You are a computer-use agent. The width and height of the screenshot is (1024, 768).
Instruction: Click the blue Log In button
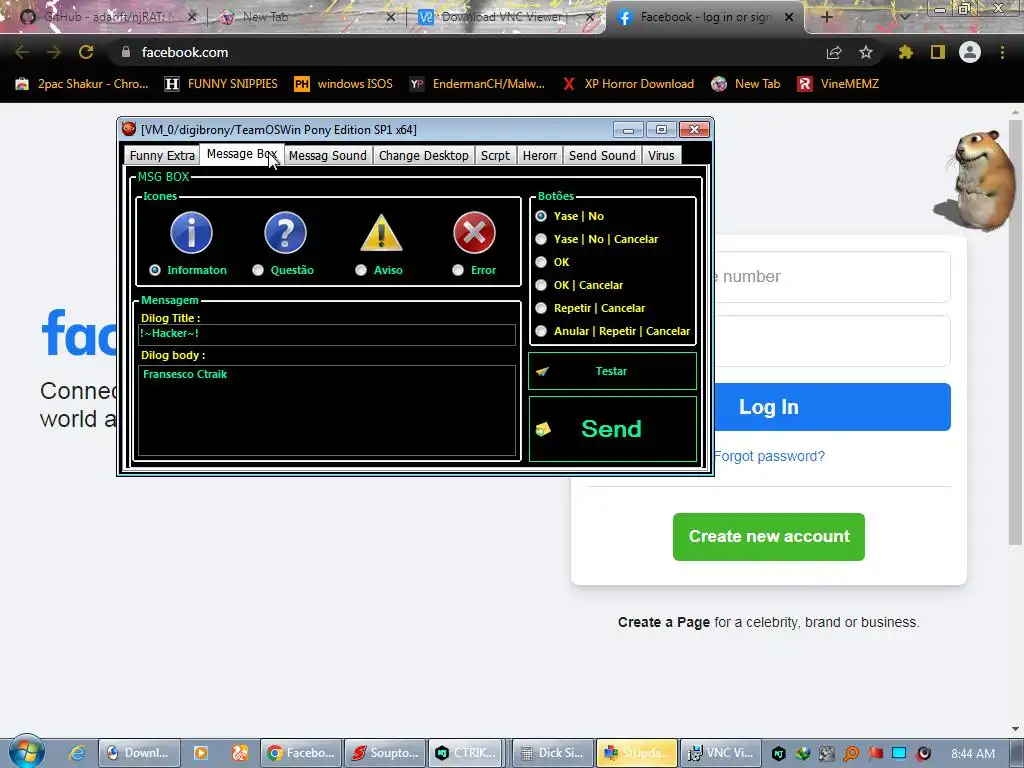point(833,407)
